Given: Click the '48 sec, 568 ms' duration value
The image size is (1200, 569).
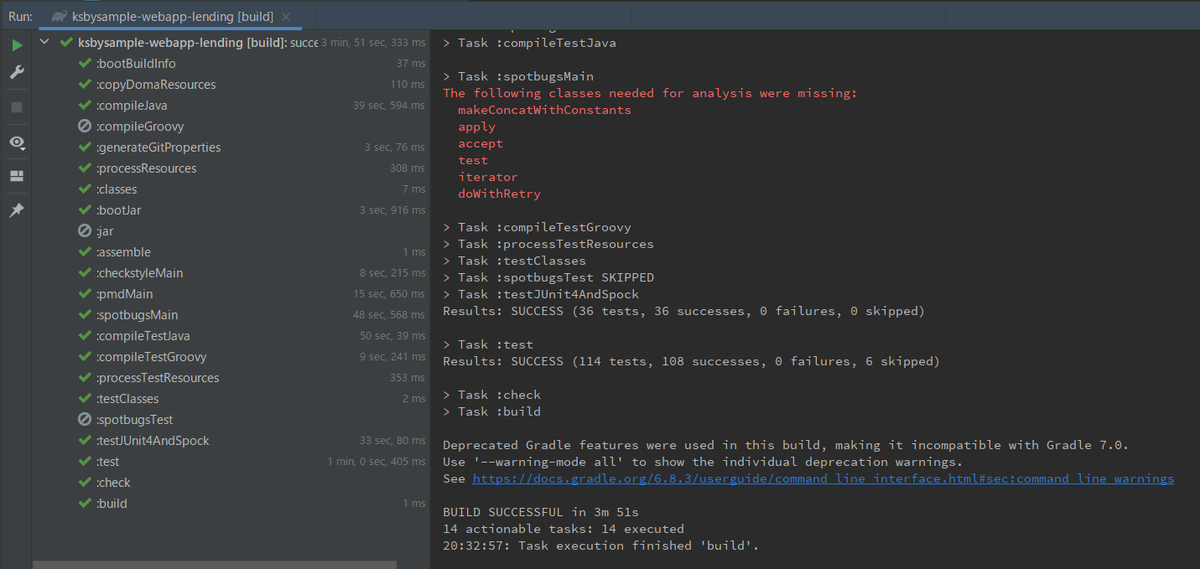Looking at the screenshot, I should click(390, 315).
